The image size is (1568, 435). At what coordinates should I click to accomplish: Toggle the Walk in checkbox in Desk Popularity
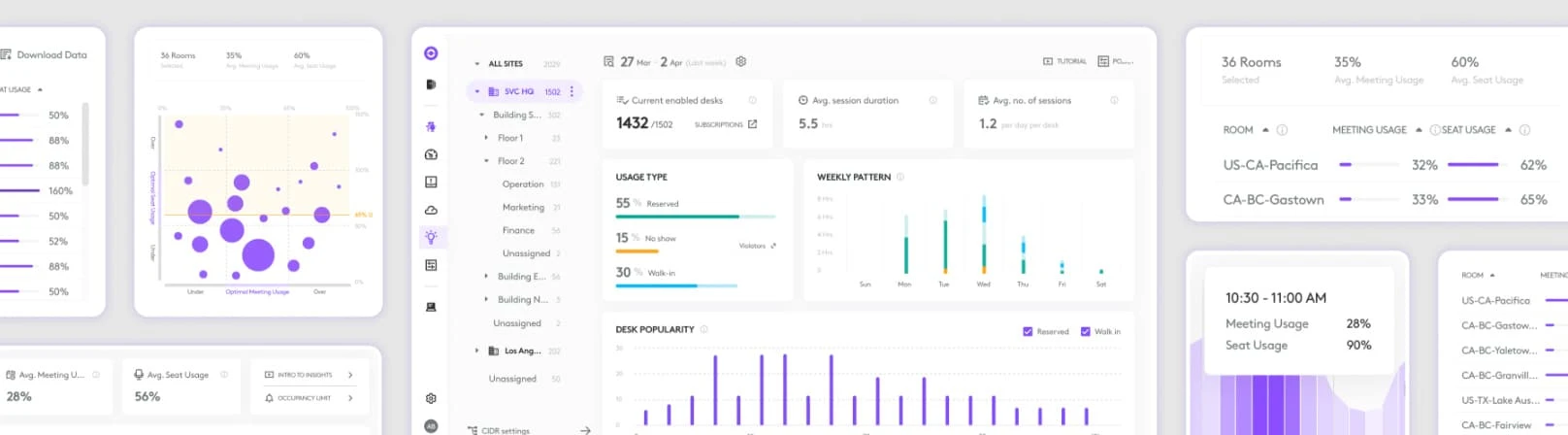coord(1085,331)
